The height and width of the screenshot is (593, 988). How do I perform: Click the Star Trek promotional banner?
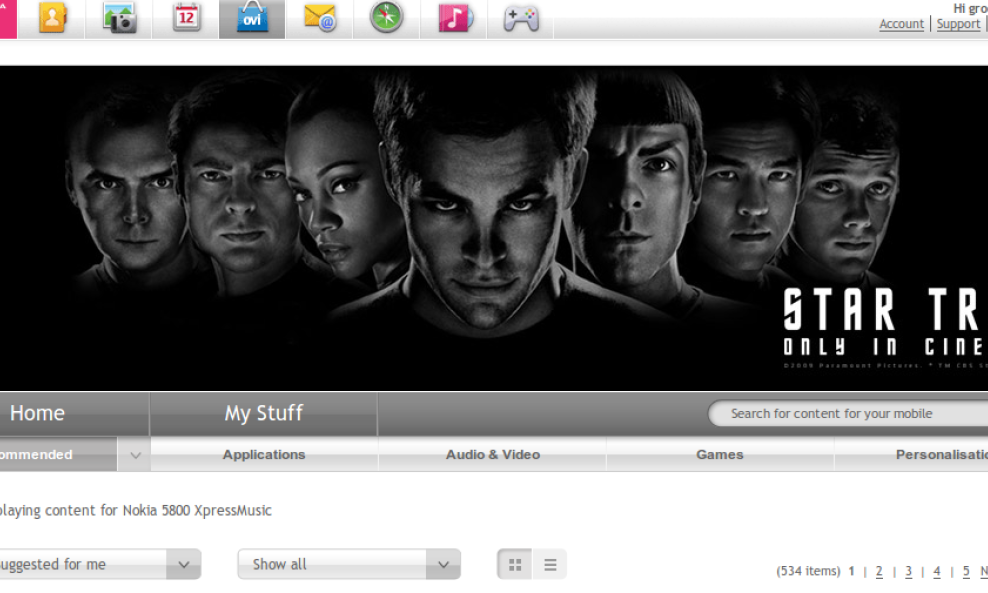(x=494, y=228)
